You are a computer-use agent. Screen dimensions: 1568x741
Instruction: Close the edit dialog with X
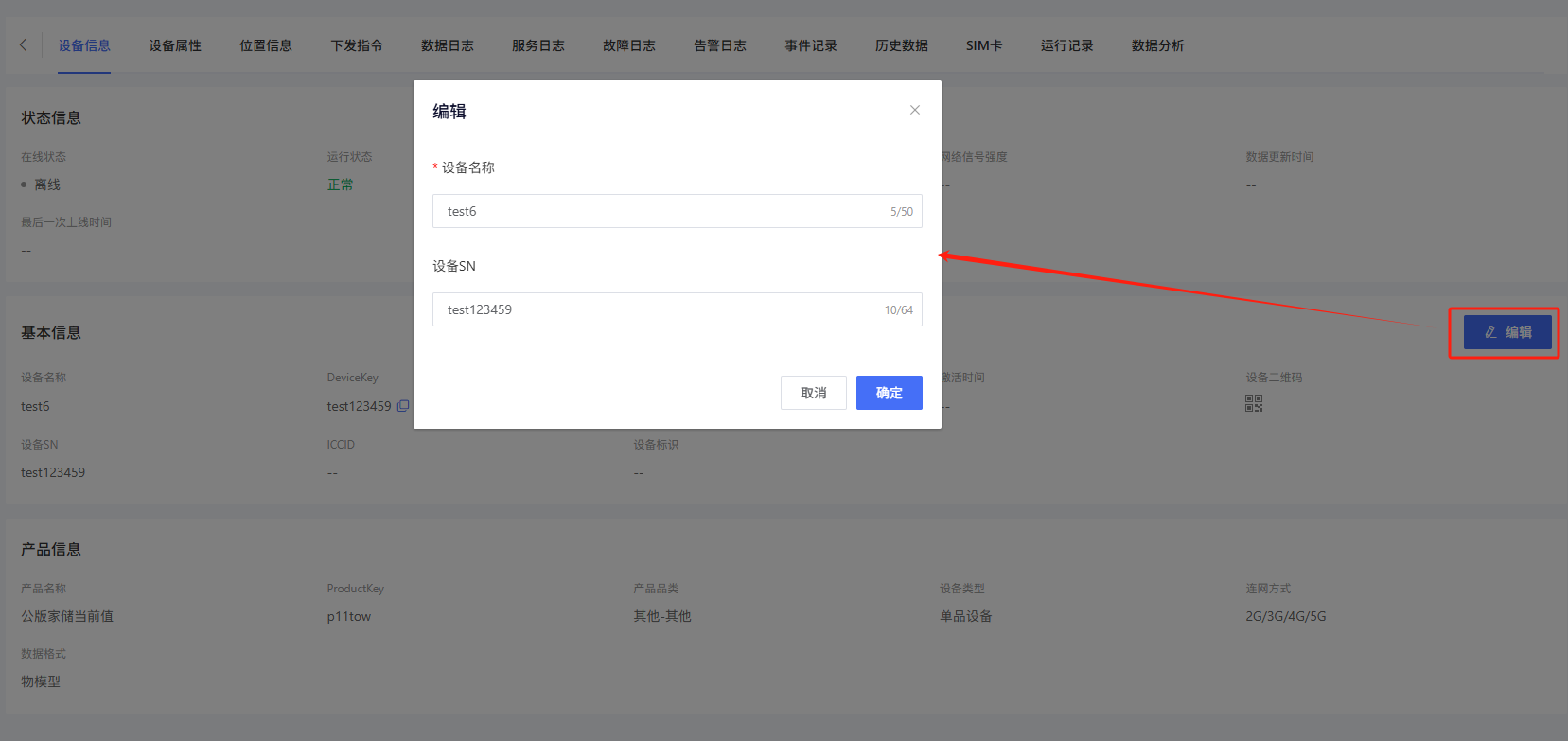[x=914, y=110]
